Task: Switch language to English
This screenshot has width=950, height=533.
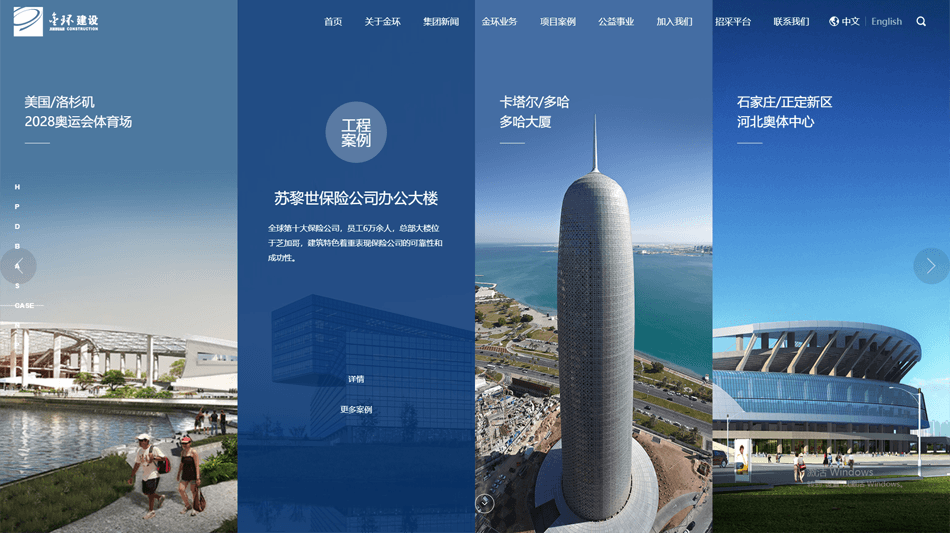Action: point(886,21)
